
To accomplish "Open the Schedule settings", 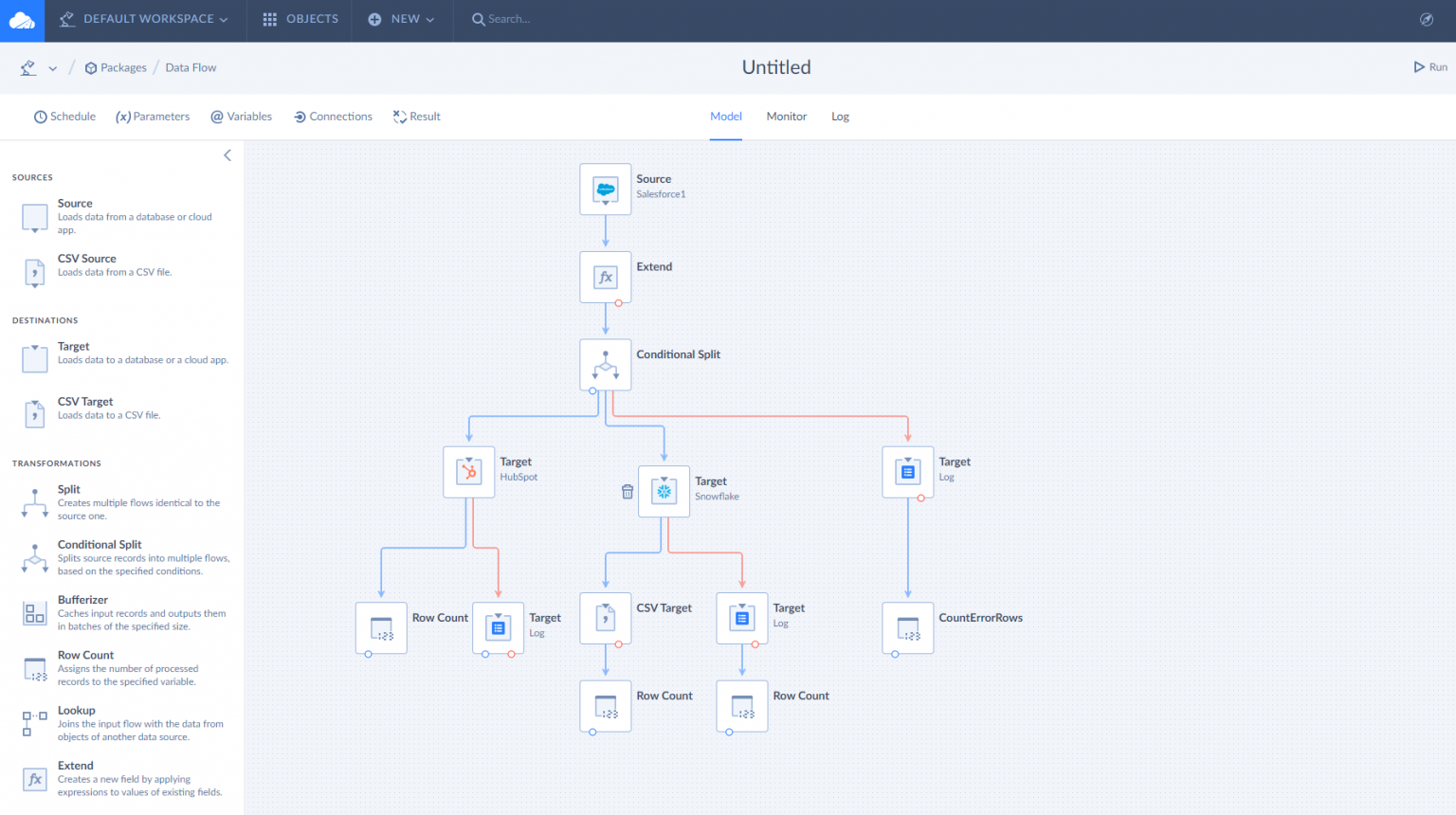I will 64,117.
